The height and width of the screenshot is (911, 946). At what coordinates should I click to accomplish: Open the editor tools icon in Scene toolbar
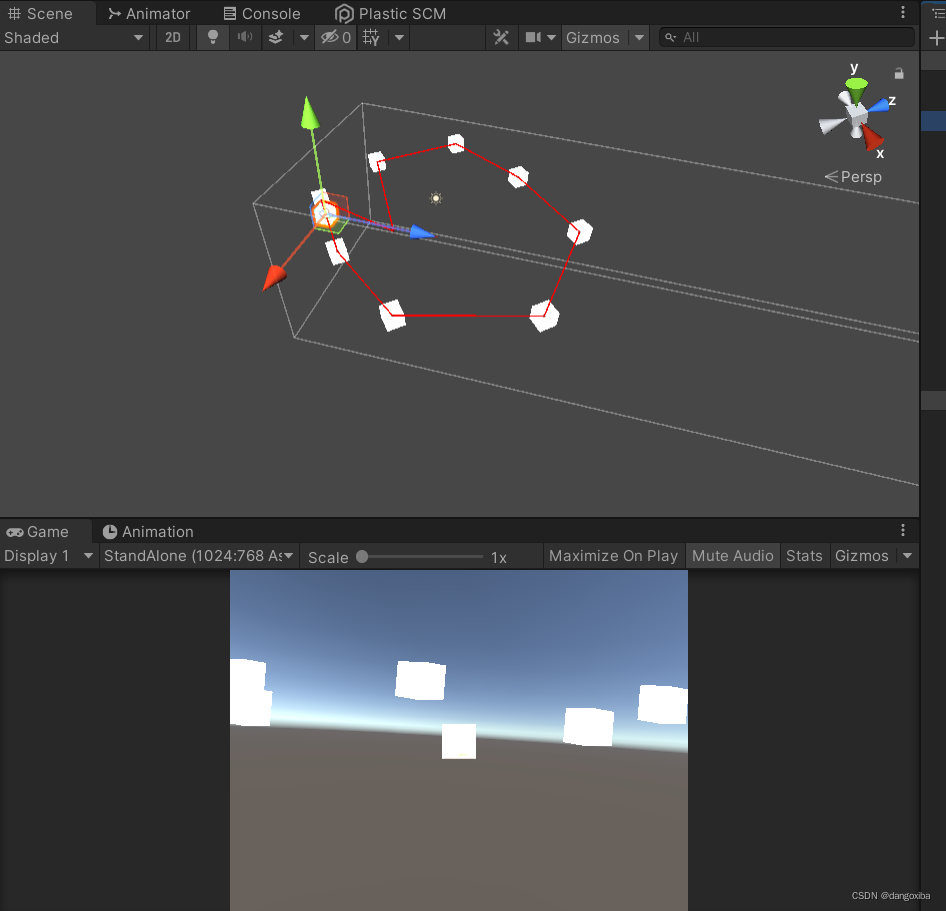tap(501, 37)
